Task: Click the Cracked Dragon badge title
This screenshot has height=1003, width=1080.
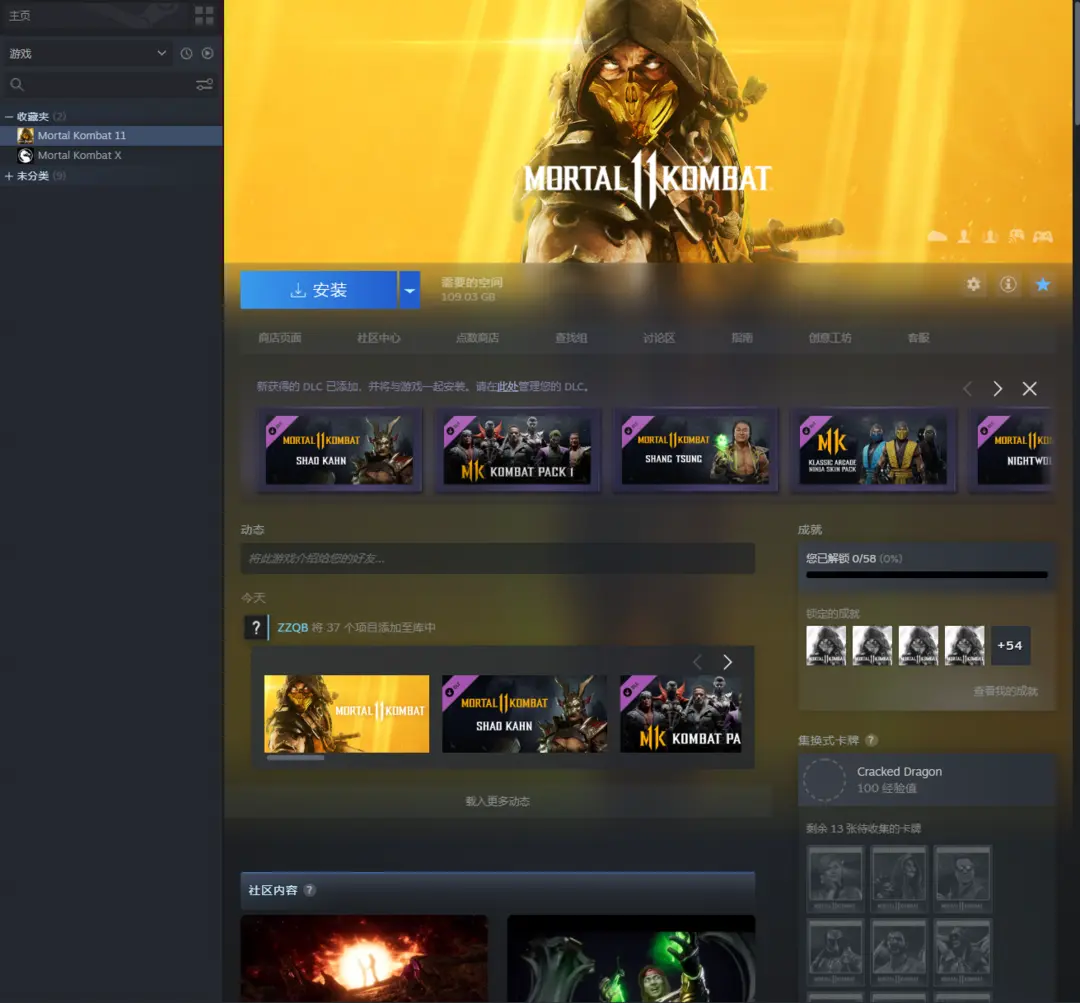Action: pyautogui.click(x=899, y=772)
